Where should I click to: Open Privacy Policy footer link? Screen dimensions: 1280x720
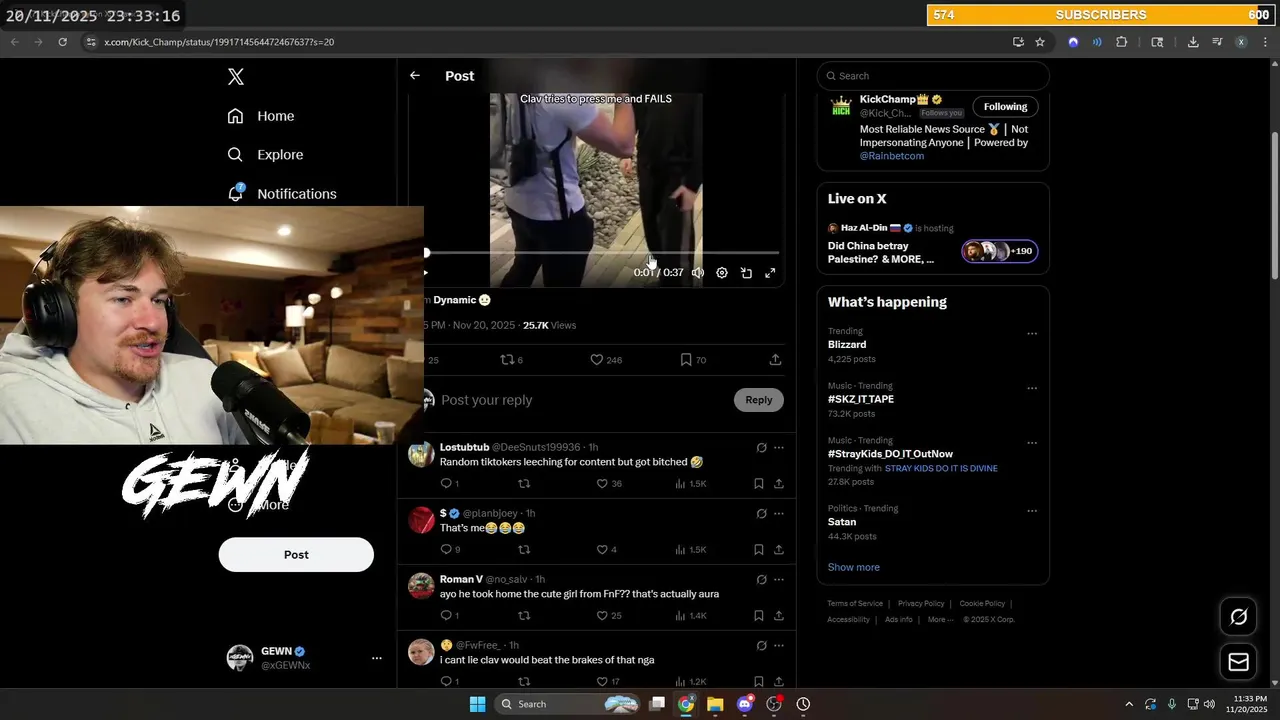[921, 604]
